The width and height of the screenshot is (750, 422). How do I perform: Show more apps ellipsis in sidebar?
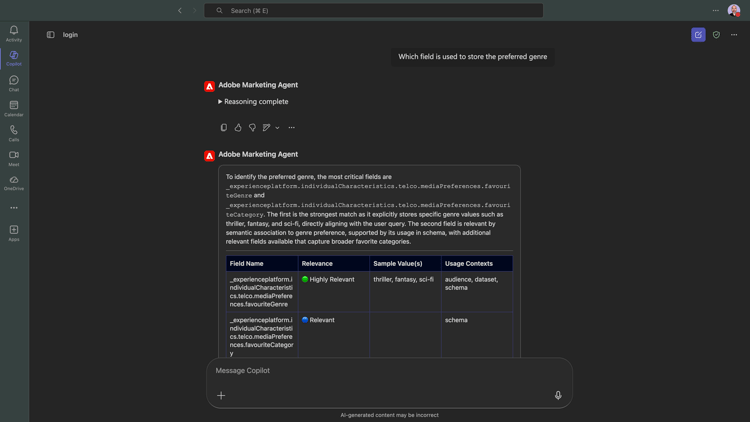[14, 208]
